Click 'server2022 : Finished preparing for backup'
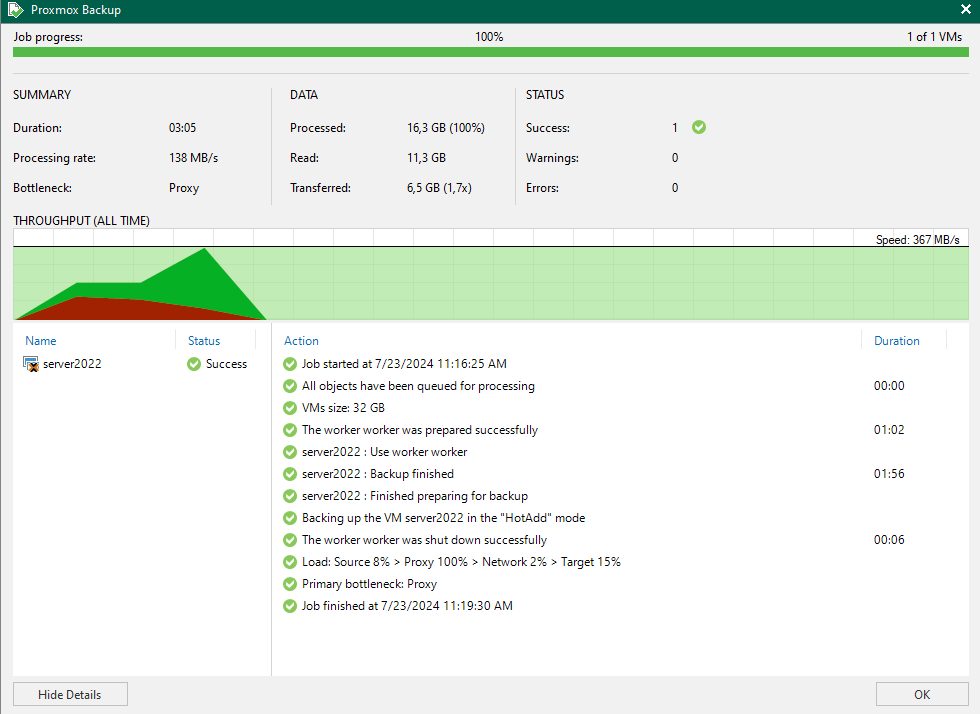The width and height of the screenshot is (980, 714). coord(414,496)
